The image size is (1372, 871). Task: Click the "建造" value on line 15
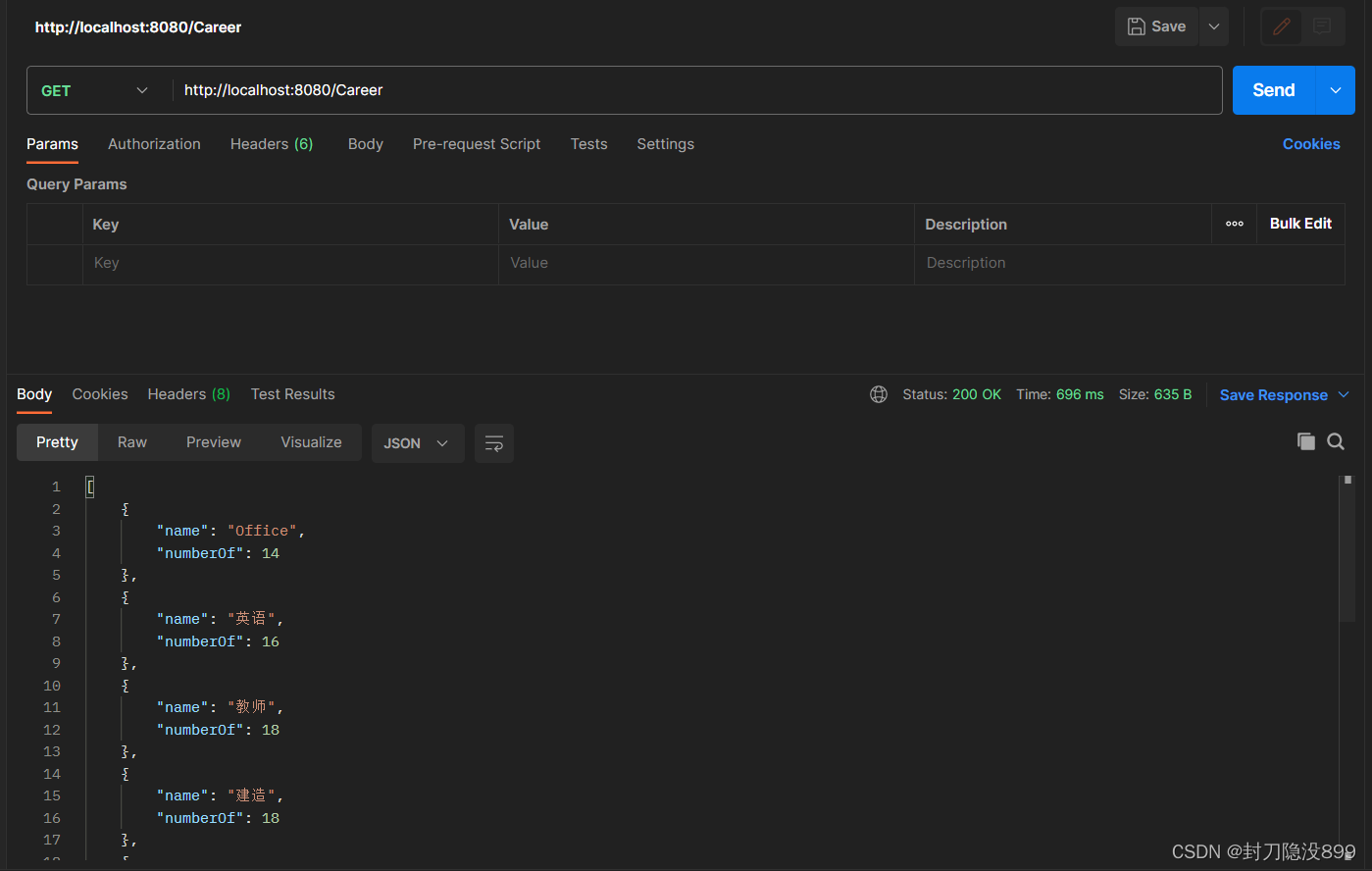[x=251, y=795]
